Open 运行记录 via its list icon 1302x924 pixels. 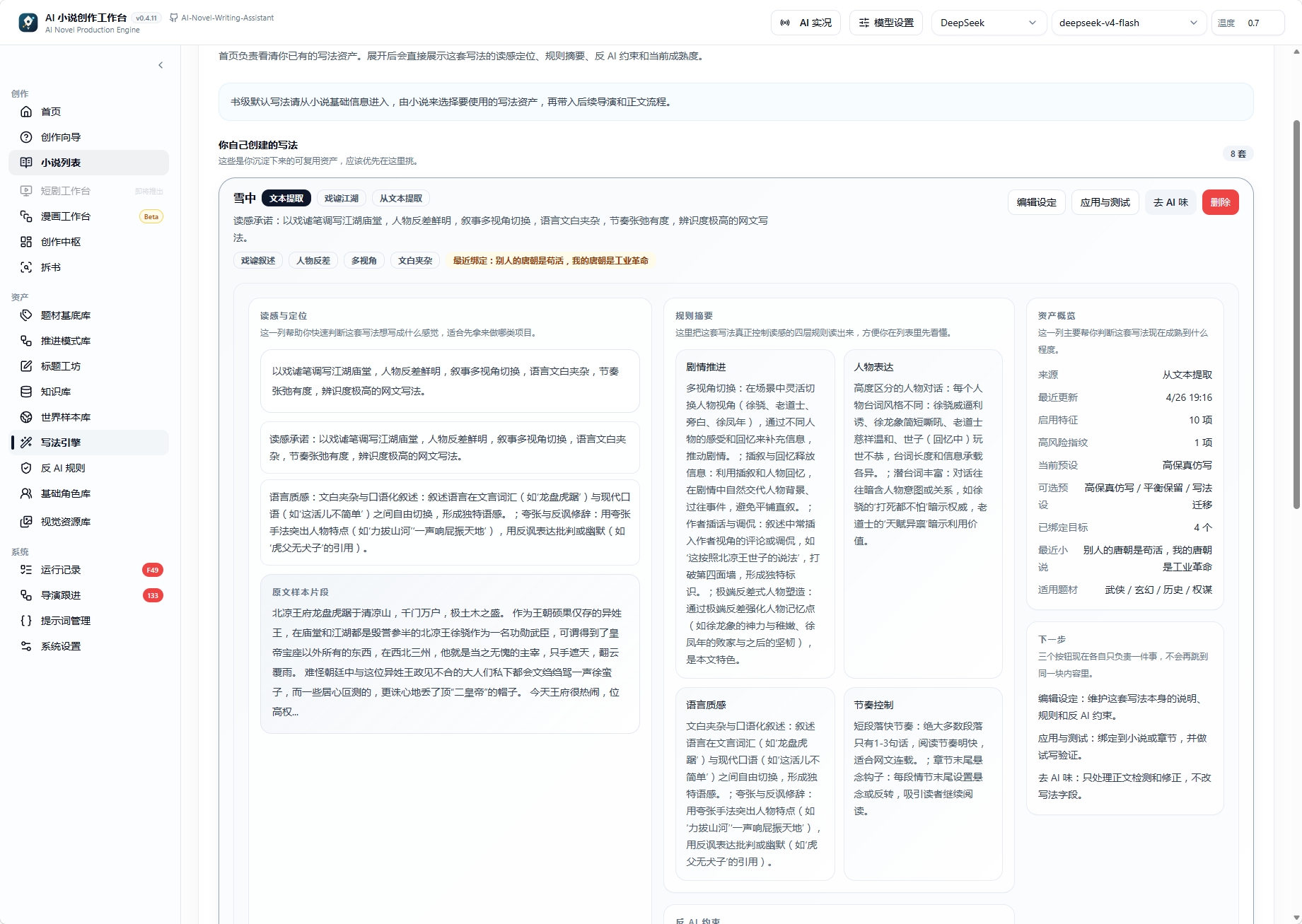[26, 570]
